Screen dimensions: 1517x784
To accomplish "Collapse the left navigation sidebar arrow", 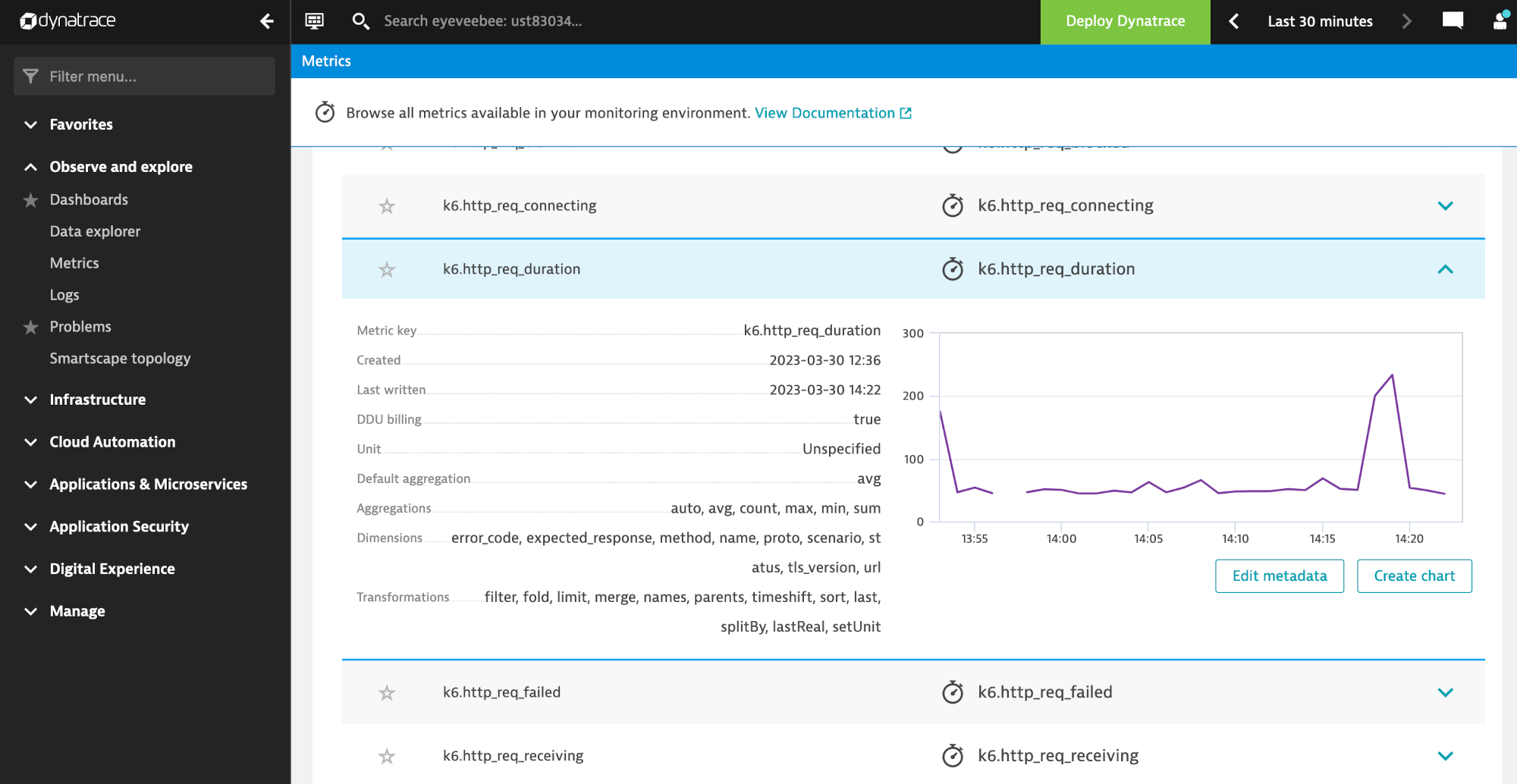I will (266, 22).
